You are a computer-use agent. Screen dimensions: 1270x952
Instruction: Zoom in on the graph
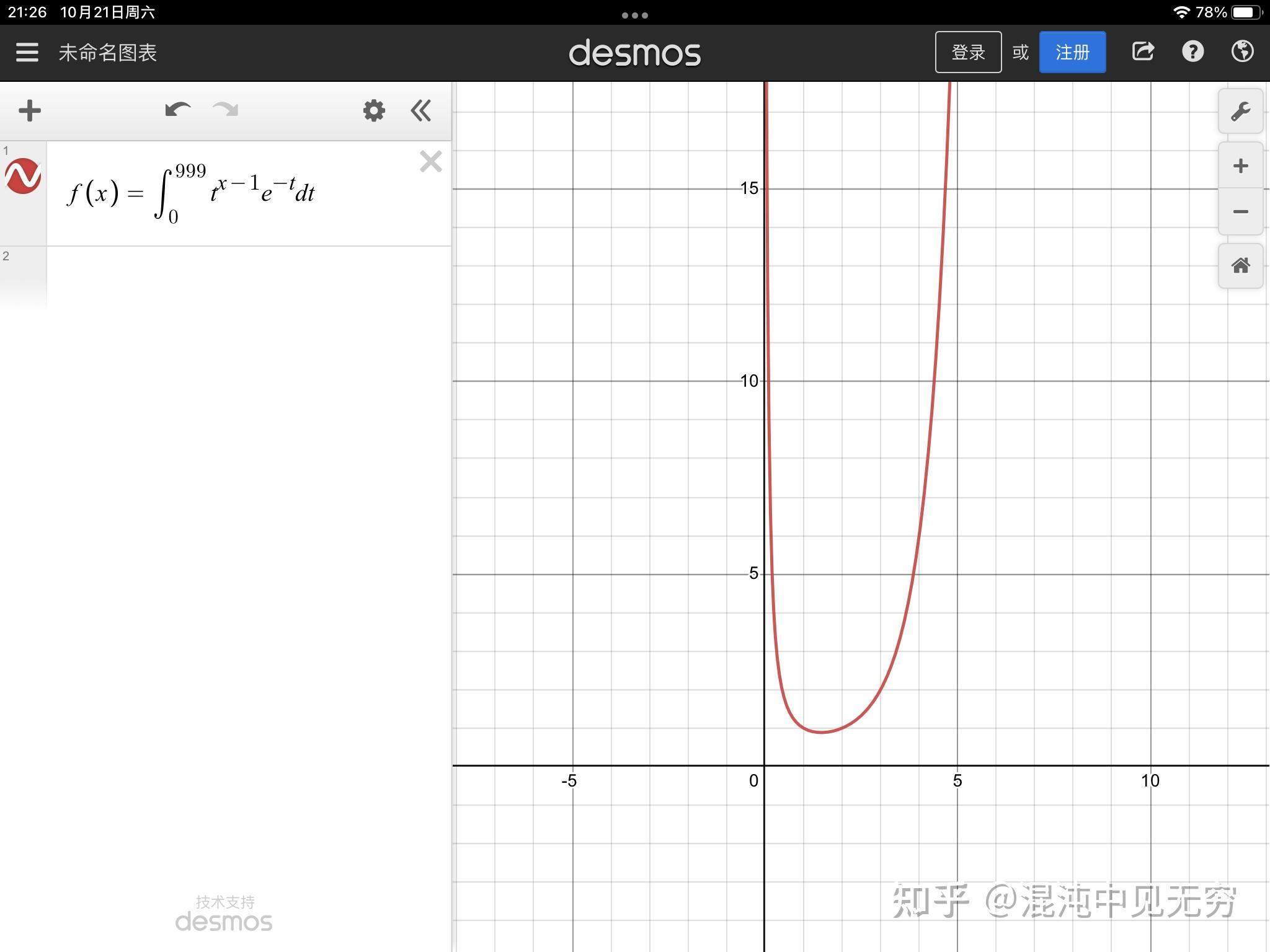(x=1240, y=165)
